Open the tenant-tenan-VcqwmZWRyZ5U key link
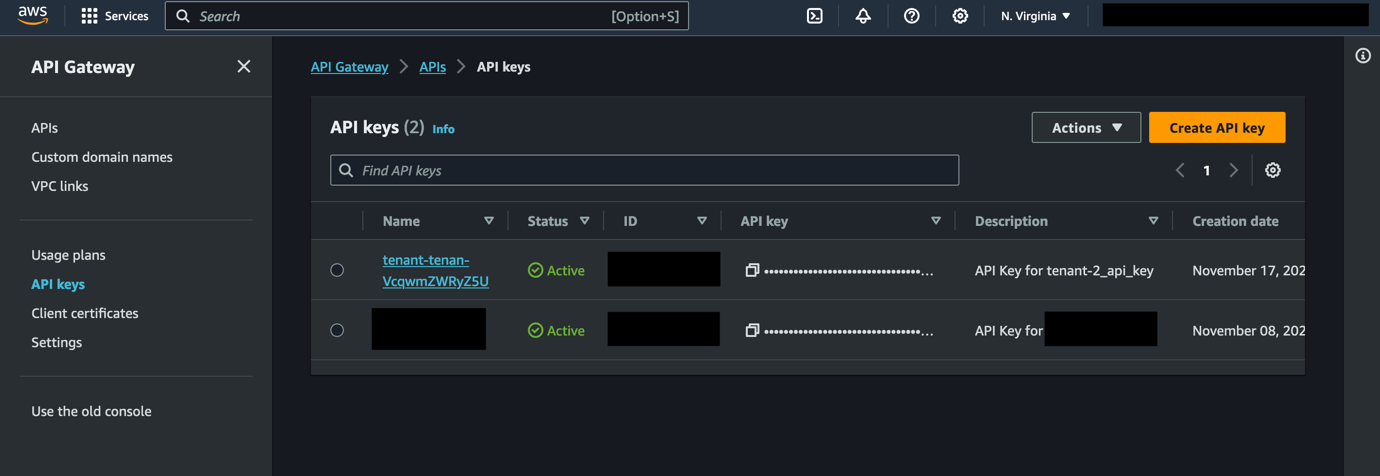The width and height of the screenshot is (1380, 476). pos(436,270)
